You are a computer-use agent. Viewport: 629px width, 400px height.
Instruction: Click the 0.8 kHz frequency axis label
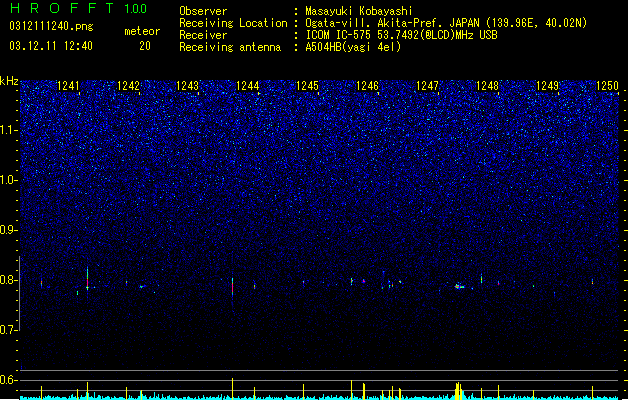tap(9, 280)
